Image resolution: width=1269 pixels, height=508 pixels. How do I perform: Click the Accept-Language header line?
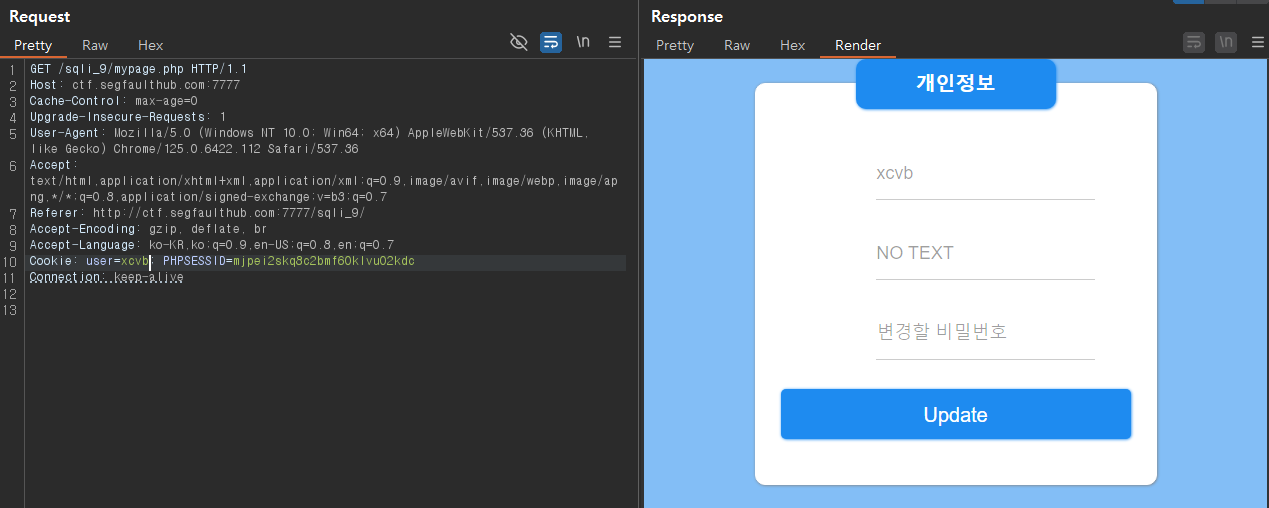211,245
